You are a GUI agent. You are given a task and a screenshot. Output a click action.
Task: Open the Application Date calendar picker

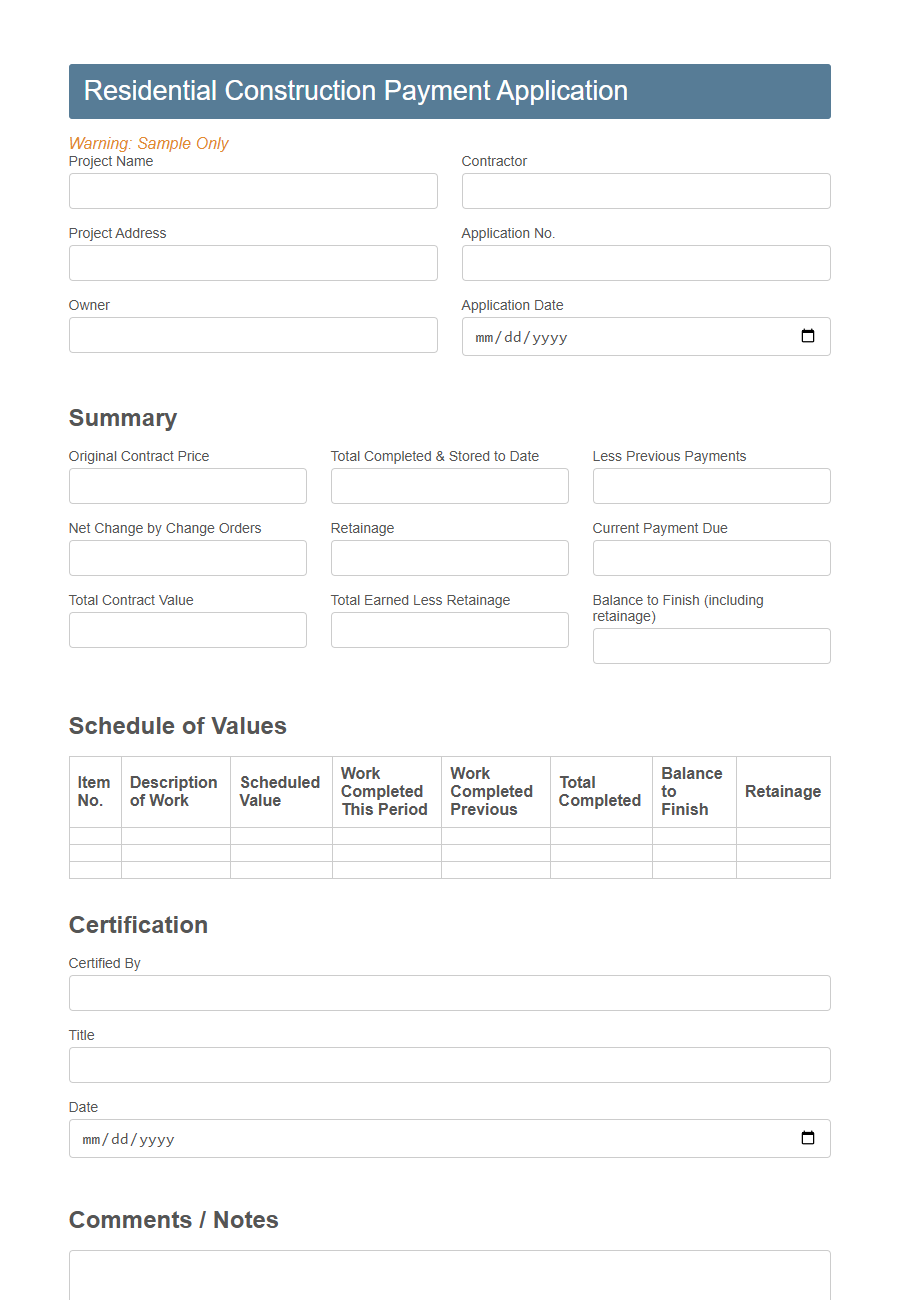807,337
